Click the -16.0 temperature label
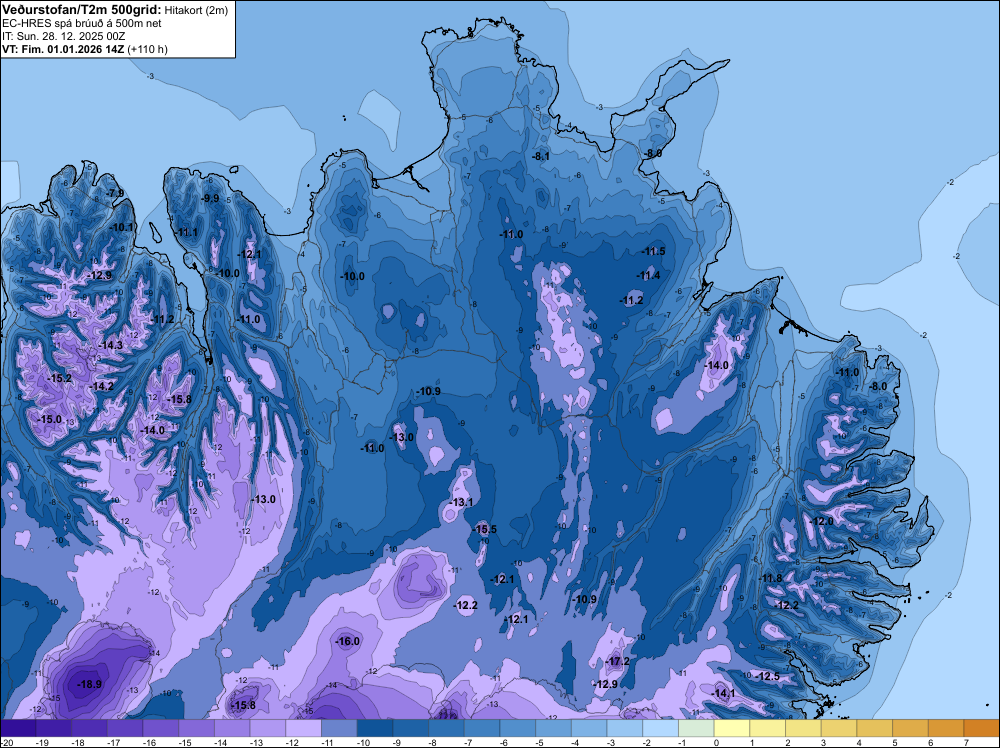 point(348,642)
